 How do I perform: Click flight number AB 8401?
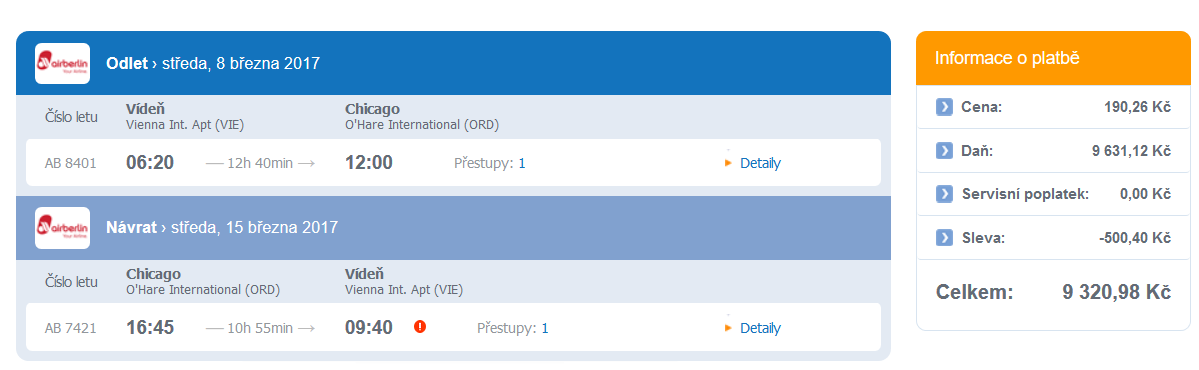[71, 163]
